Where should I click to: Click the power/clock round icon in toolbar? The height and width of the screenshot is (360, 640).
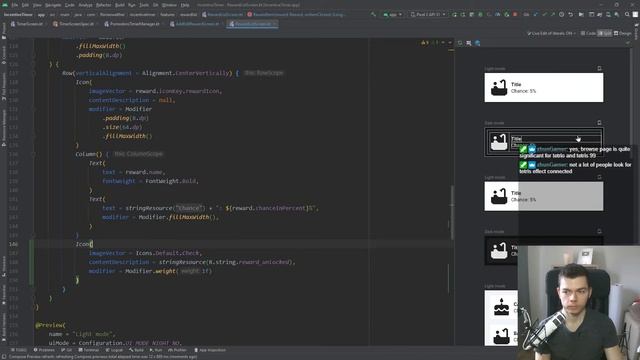coord(562,14)
